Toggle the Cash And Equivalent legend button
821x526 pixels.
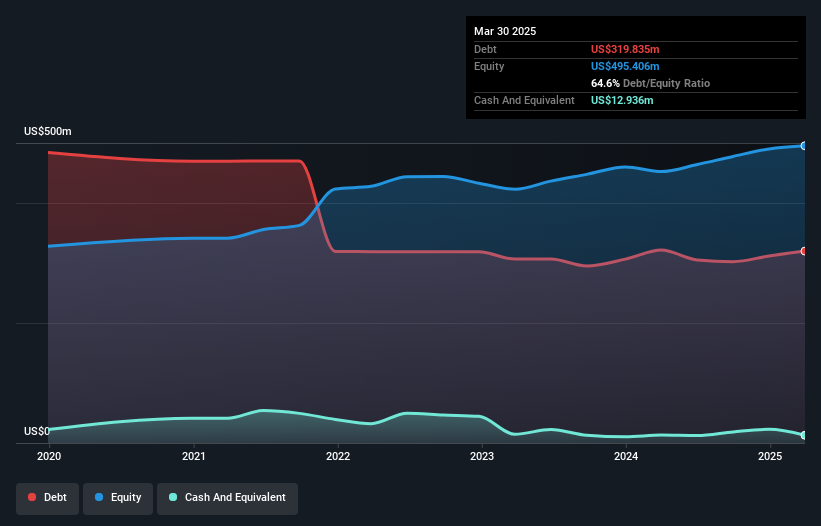(x=227, y=498)
